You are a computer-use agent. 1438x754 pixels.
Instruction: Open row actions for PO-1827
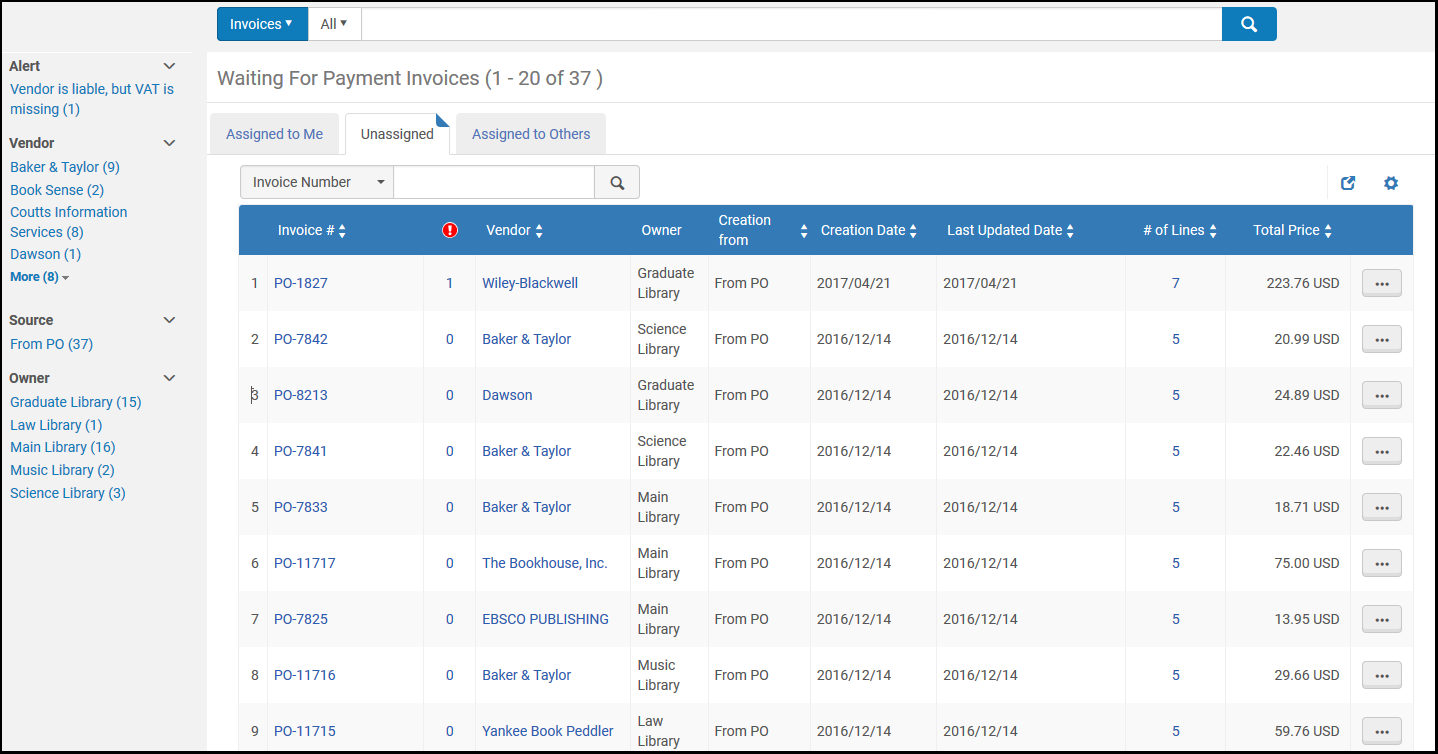tap(1382, 283)
